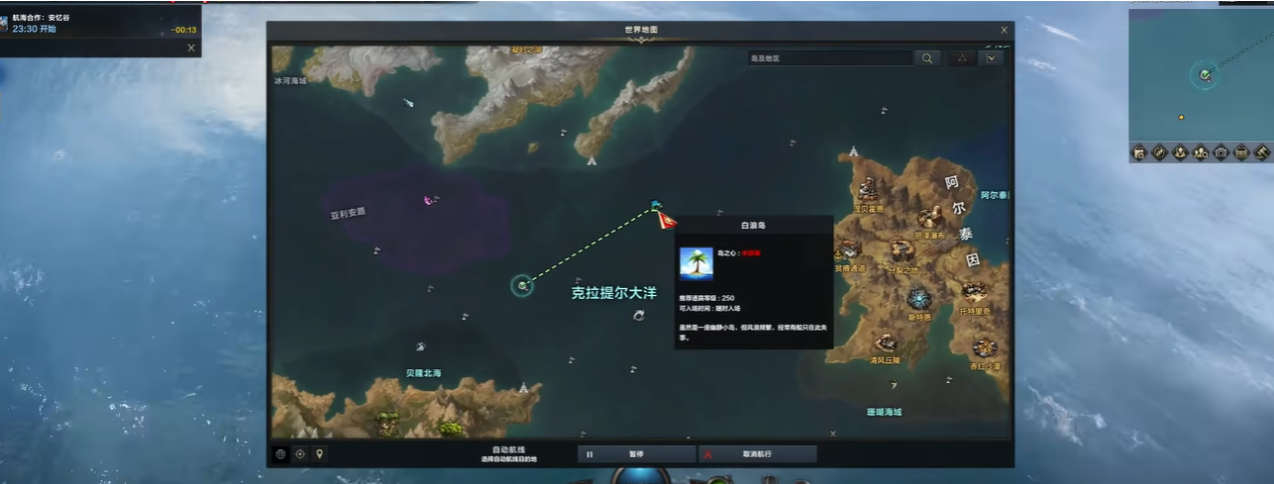This screenshot has width=1274, height=484.
Task: Click the purple ghost ship icon
Action: [x=429, y=200]
